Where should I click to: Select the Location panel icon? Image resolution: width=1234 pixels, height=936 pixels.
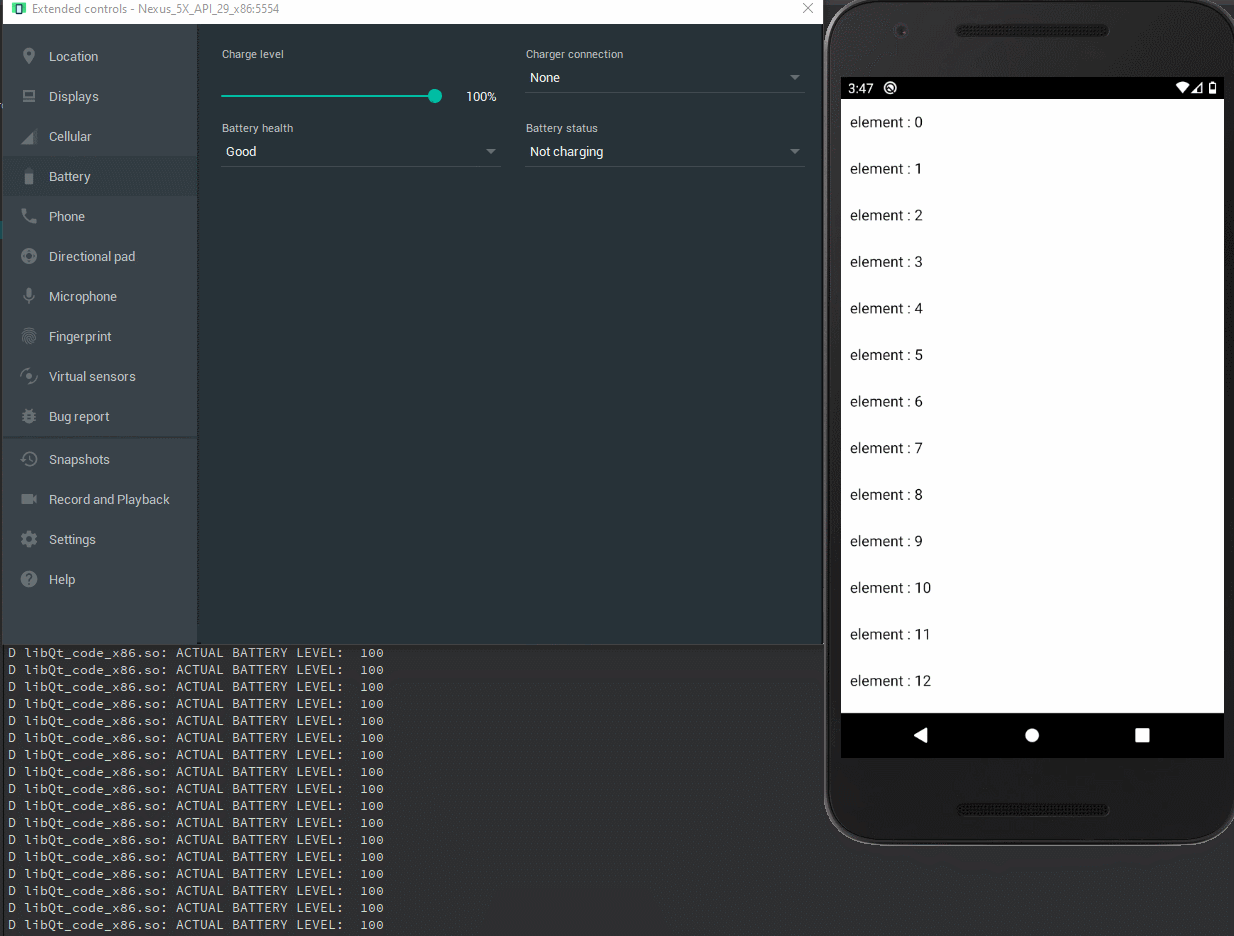pyautogui.click(x=30, y=56)
